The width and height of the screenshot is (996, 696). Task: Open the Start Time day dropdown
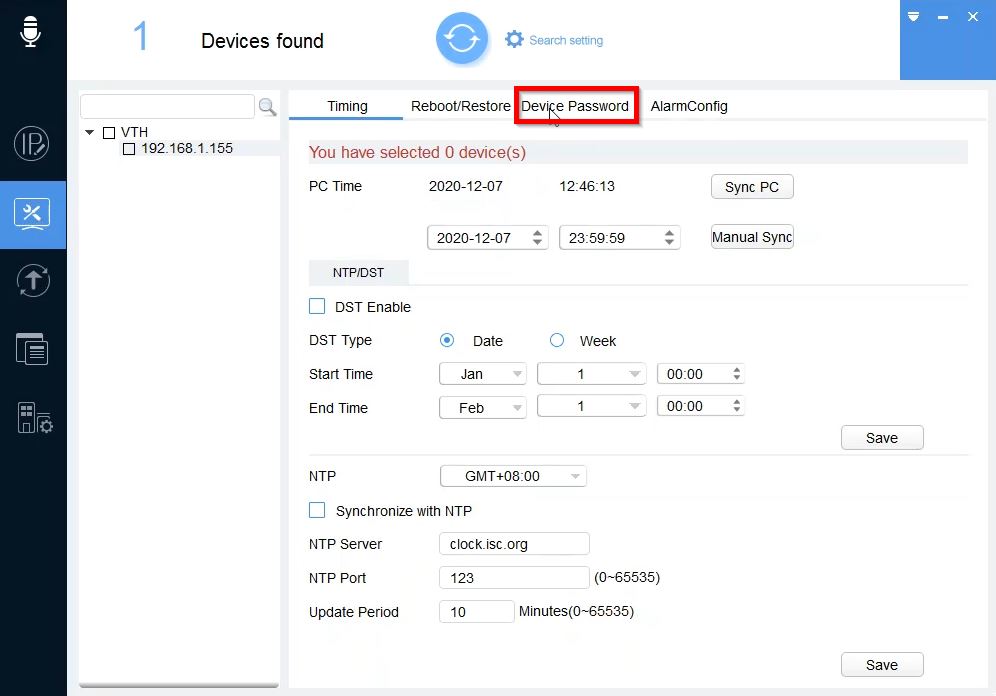coord(591,373)
